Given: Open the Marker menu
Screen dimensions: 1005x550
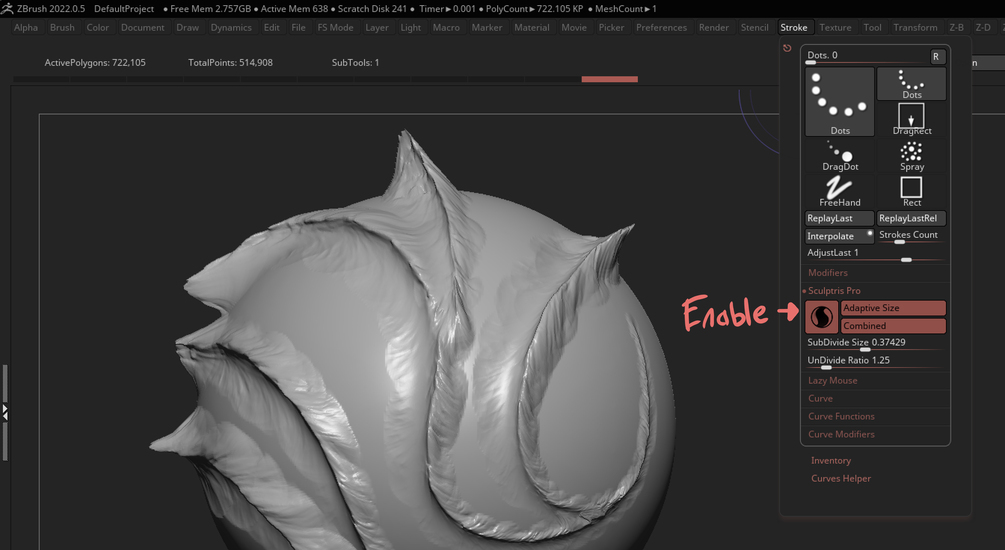Looking at the screenshot, I should click(487, 27).
